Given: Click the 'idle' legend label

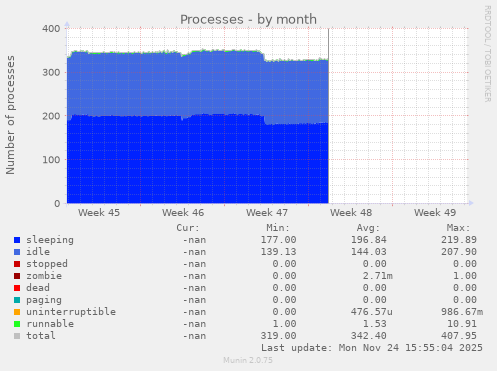Looking at the screenshot, I should point(38,252).
